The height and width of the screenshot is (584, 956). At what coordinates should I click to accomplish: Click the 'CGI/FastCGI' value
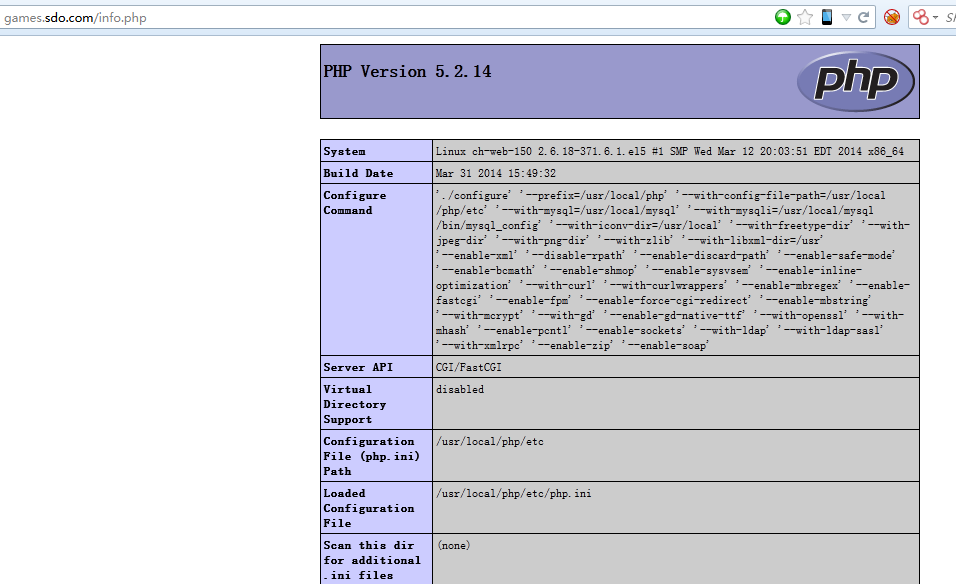coord(469,367)
